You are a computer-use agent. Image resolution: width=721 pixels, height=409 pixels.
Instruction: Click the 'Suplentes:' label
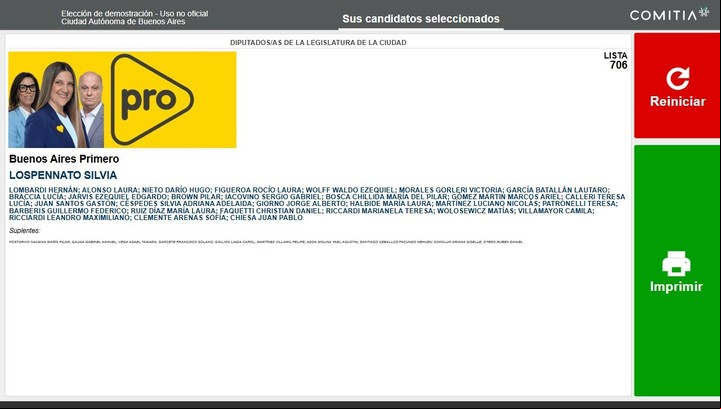coord(24,230)
